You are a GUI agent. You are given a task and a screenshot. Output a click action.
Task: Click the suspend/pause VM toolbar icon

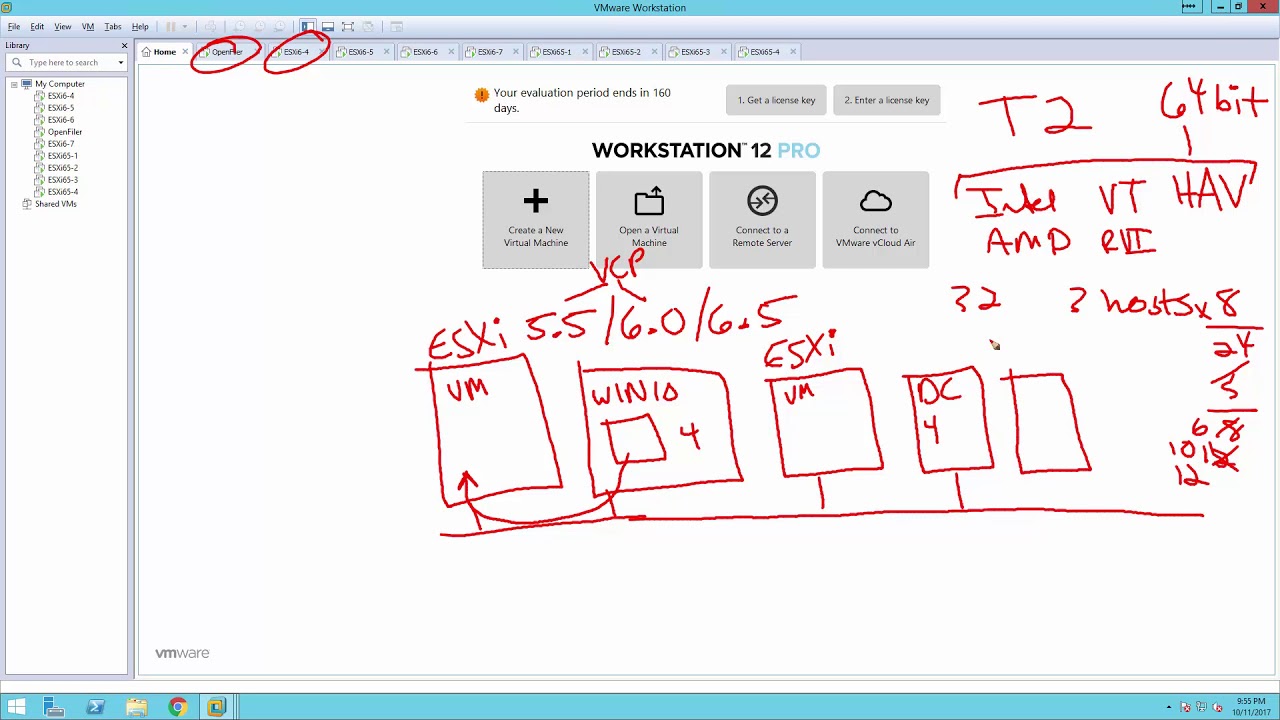(171, 27)
